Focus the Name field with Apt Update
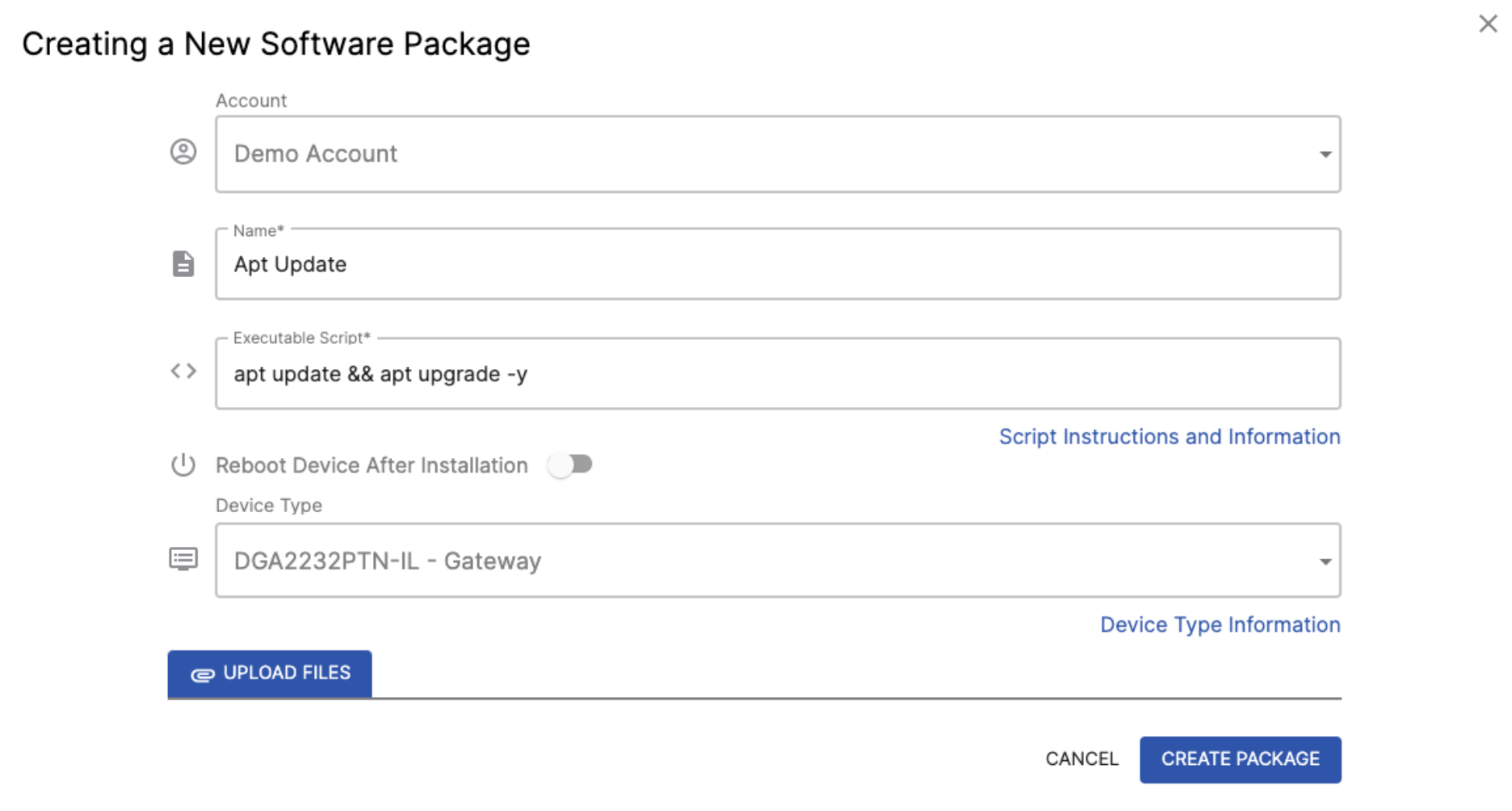This screenshot has height=811, width=1512. (x=777, y=264)
